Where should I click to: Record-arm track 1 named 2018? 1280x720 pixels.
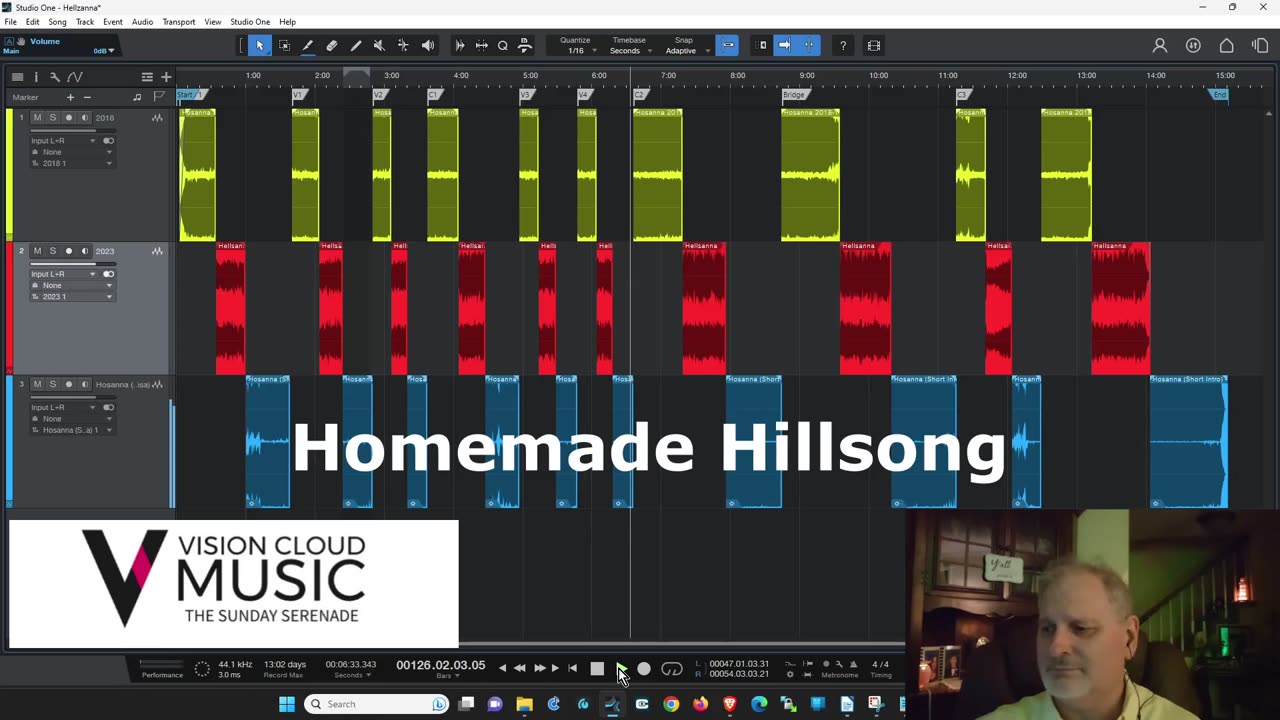pyautogui.click(x=69, y=118)
